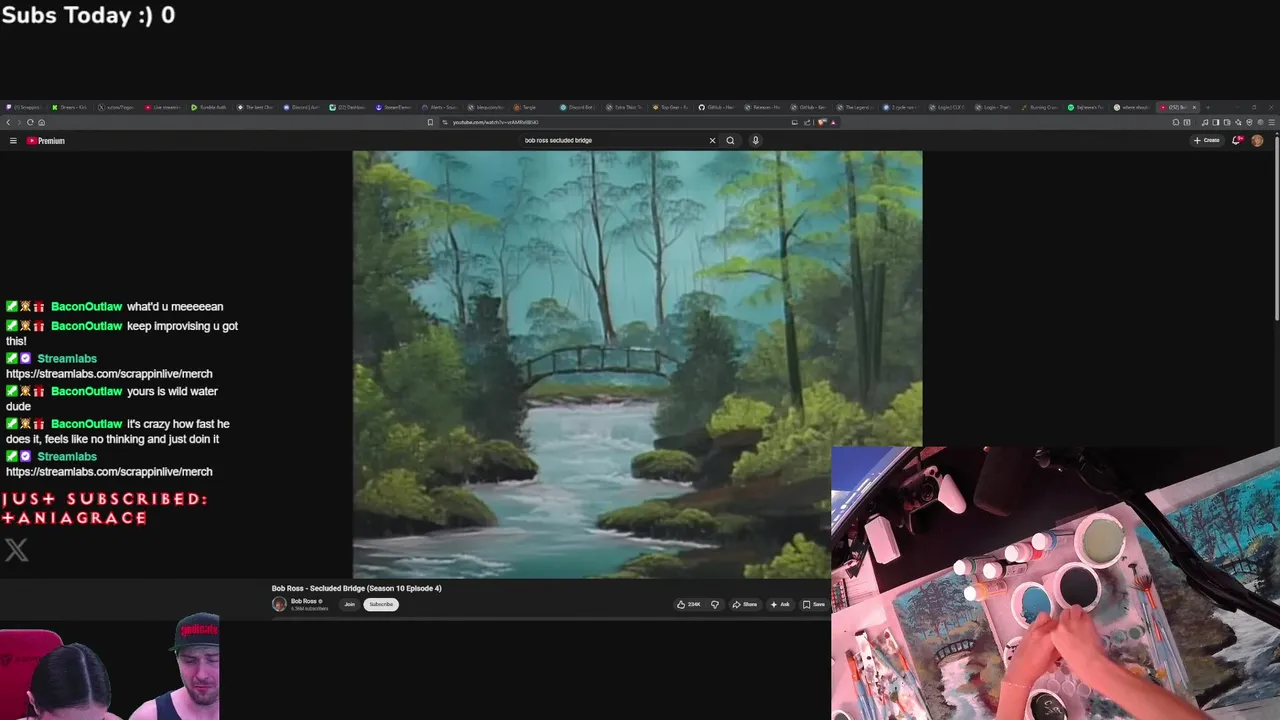Click BaconOutlaw 'keep improvising' chat message
The height and width of the screenshot is (720, 1280).
pyautogui.click(x=122, y=334)
